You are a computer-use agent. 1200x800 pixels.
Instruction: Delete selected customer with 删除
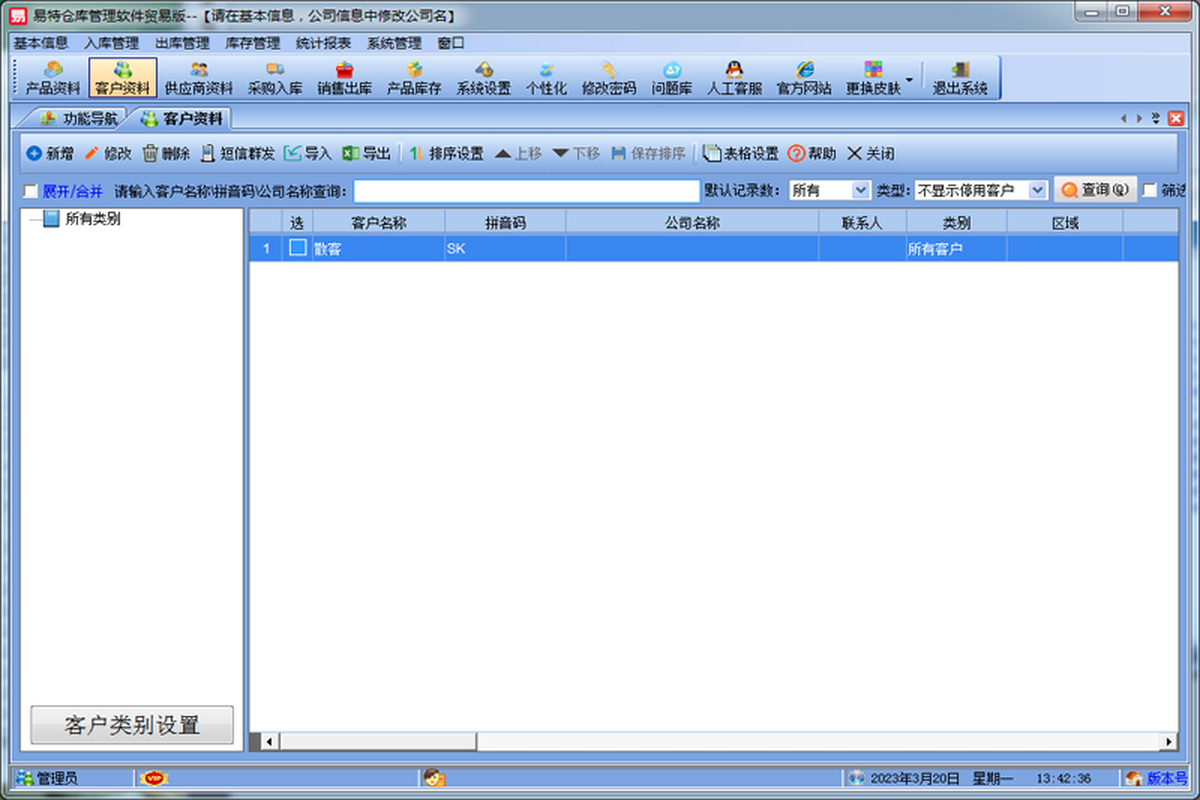(x=166, y=154)
